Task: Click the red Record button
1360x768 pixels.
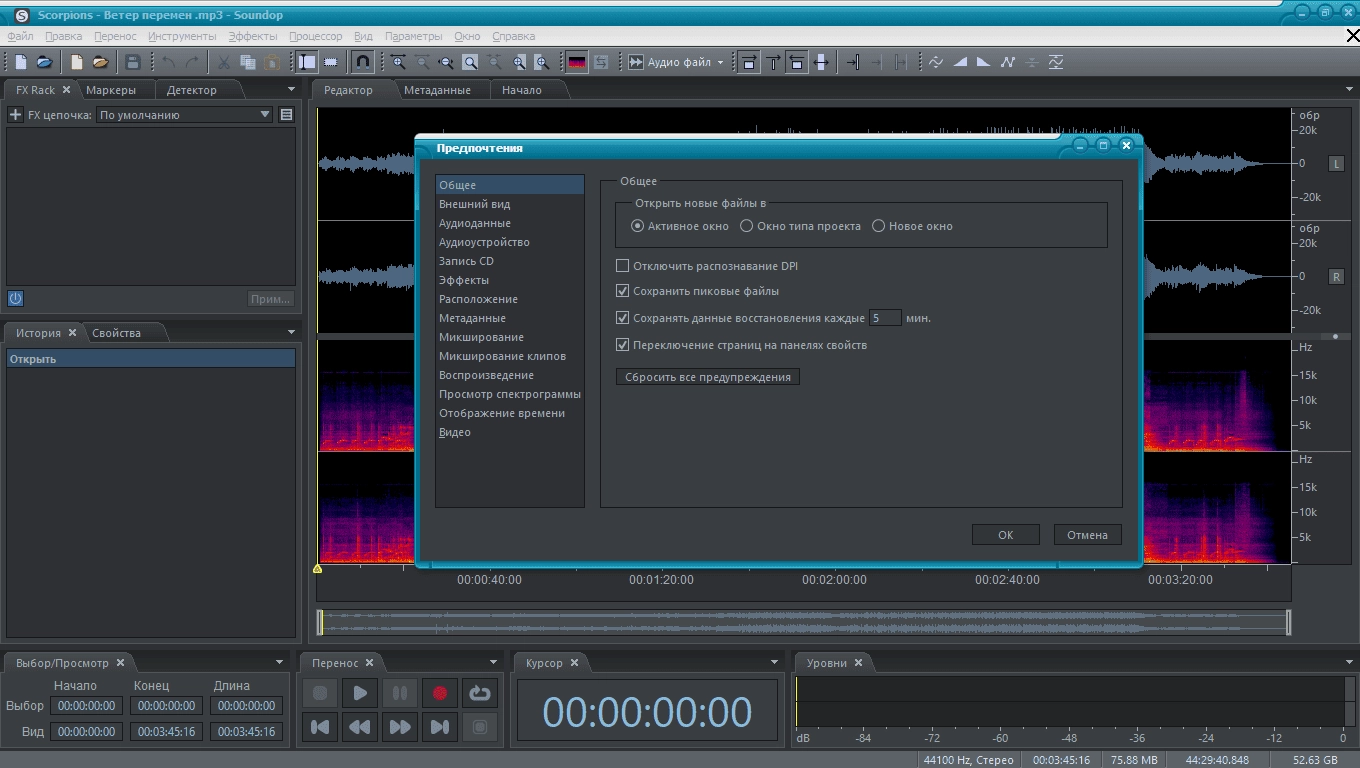Action: (440, 693)
